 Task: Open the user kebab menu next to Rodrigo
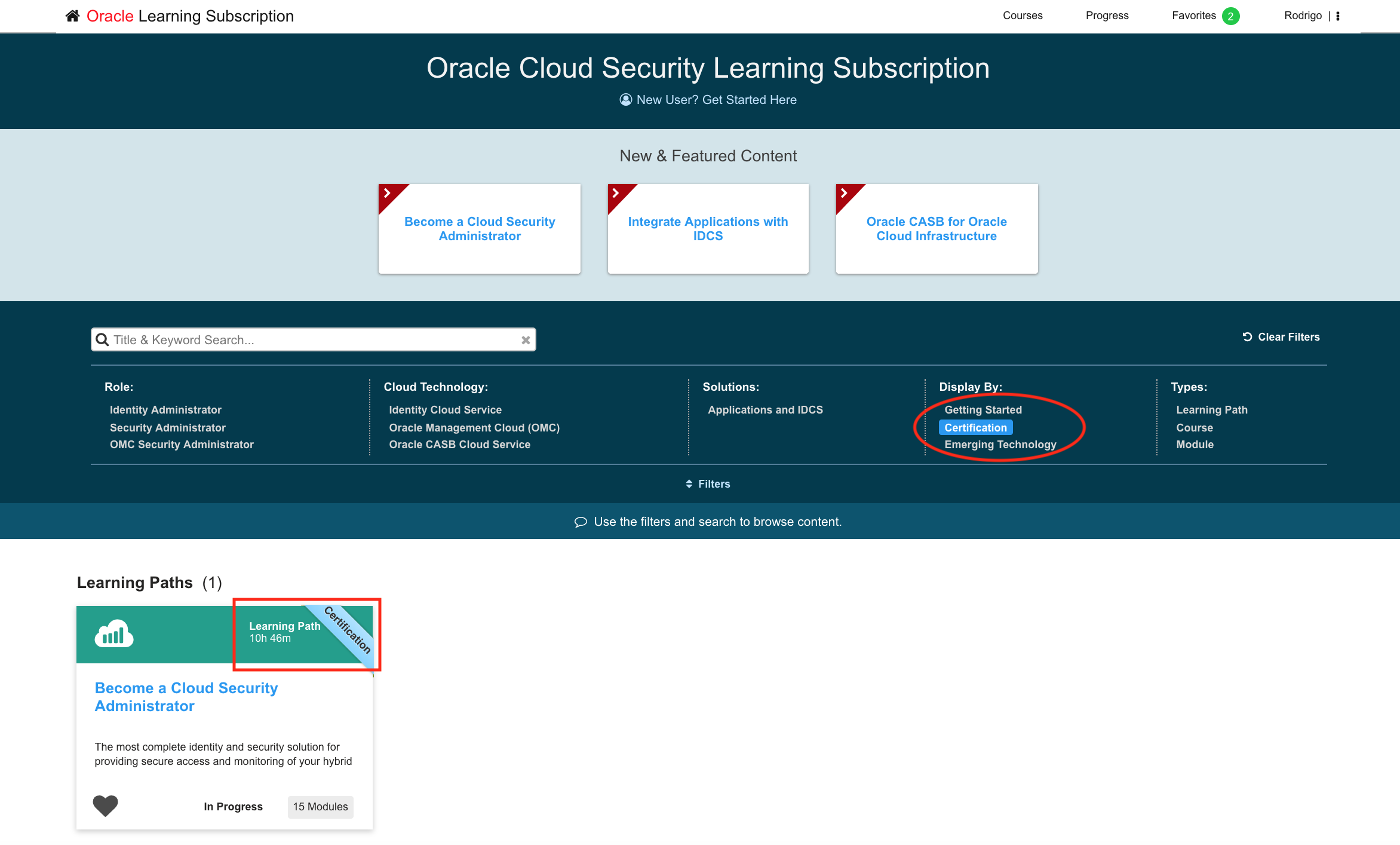tap(1338, 16)
